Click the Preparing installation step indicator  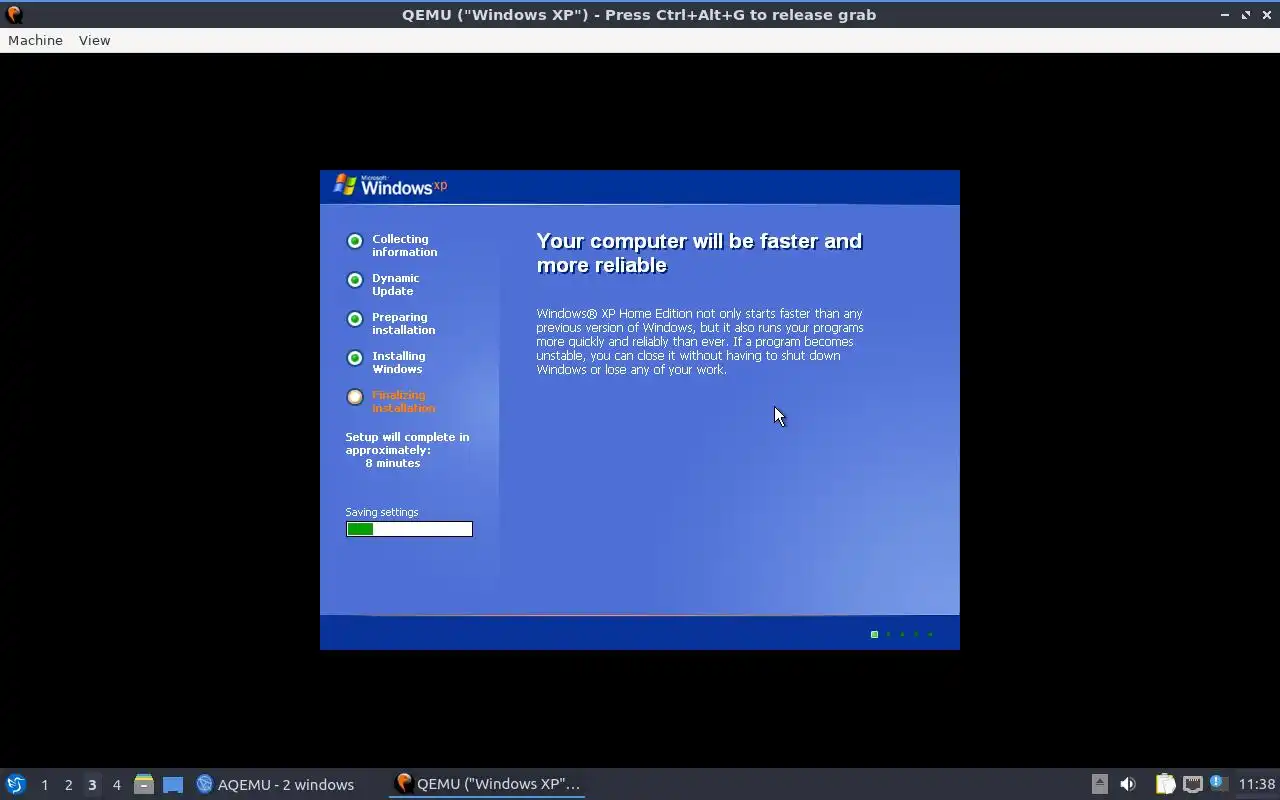(354, 319)
